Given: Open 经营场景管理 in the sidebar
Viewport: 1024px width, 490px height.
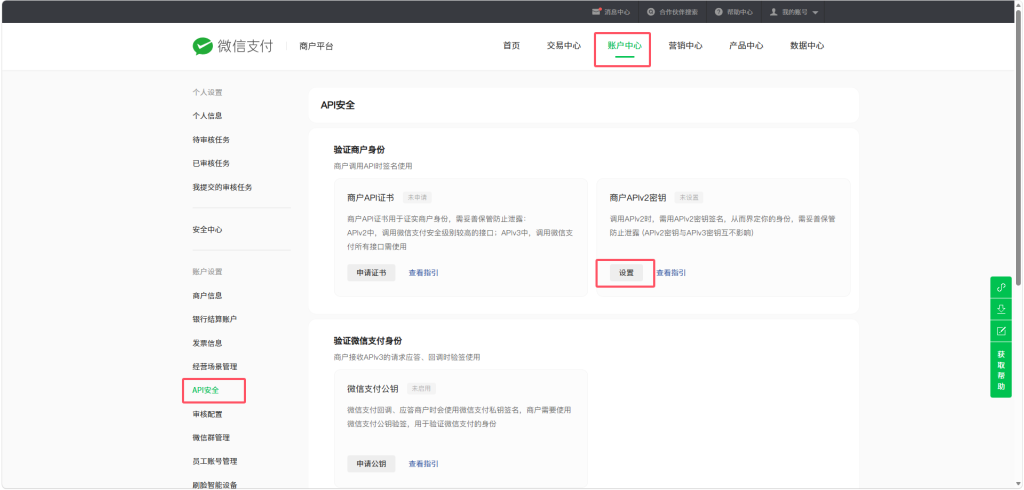Looking at the screenshot, I should click(214, 367).
